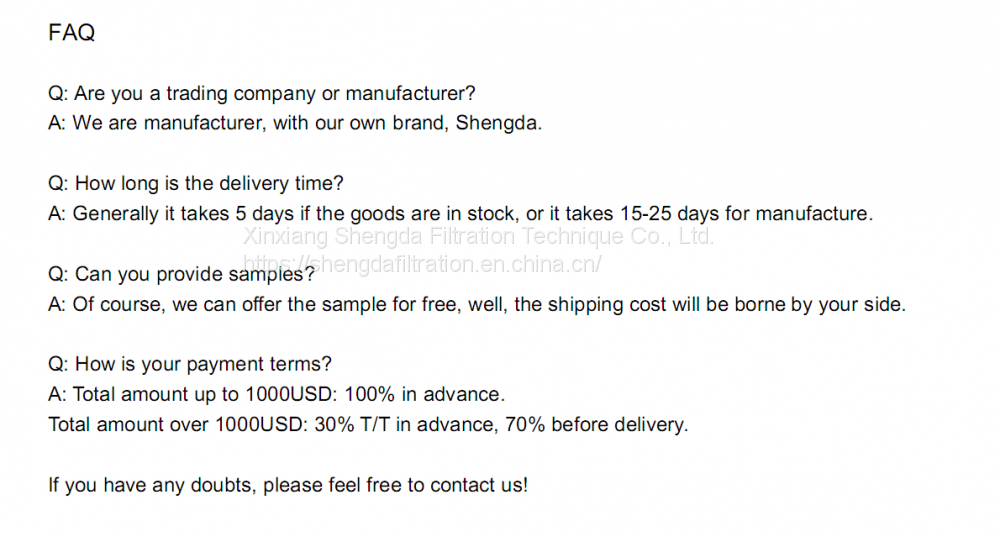Click the FAQ heading
The width and height of the screenshot is (1000, 537).
72,33
